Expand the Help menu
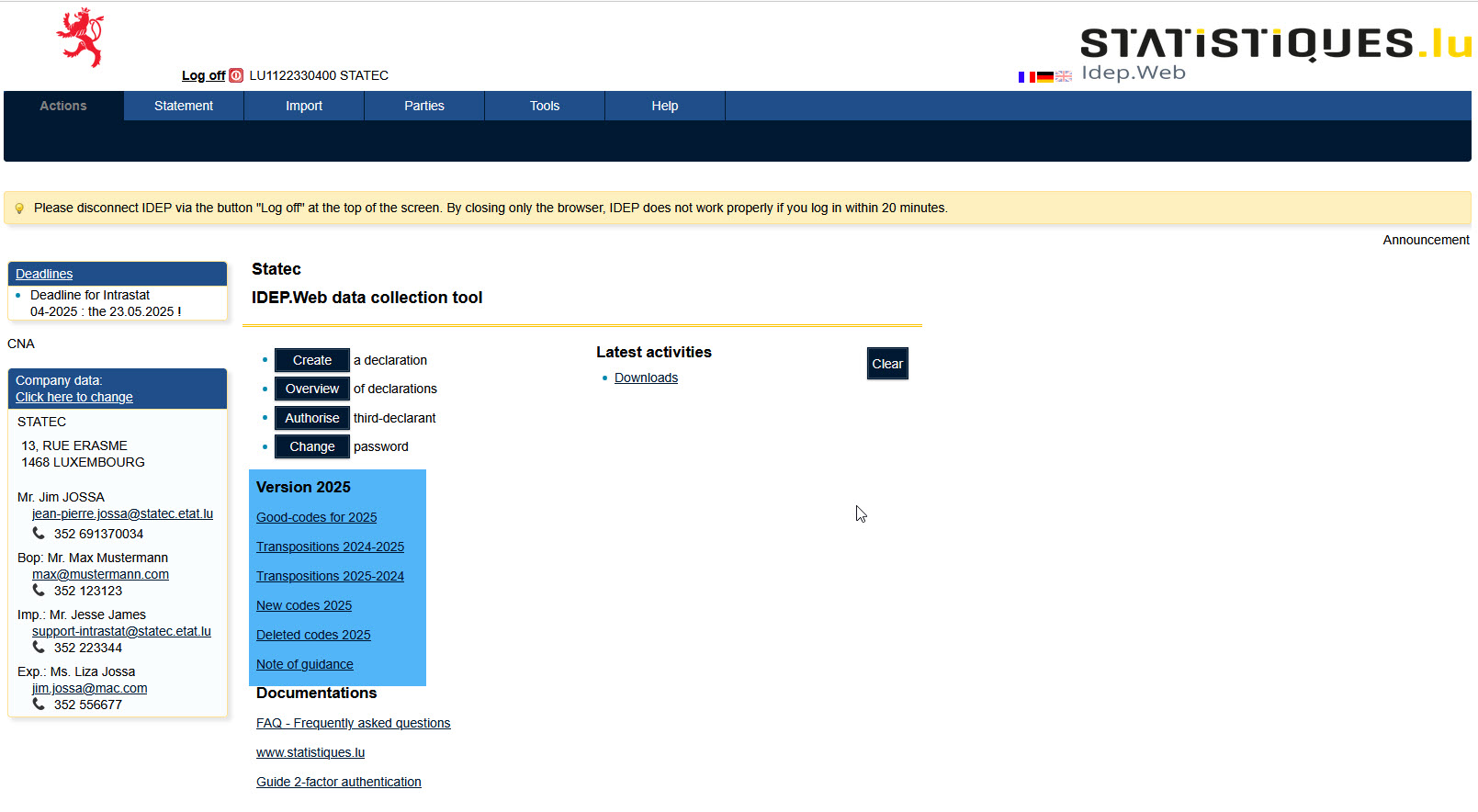Viewport: 1478px width, 812px height. coord(665,106)
